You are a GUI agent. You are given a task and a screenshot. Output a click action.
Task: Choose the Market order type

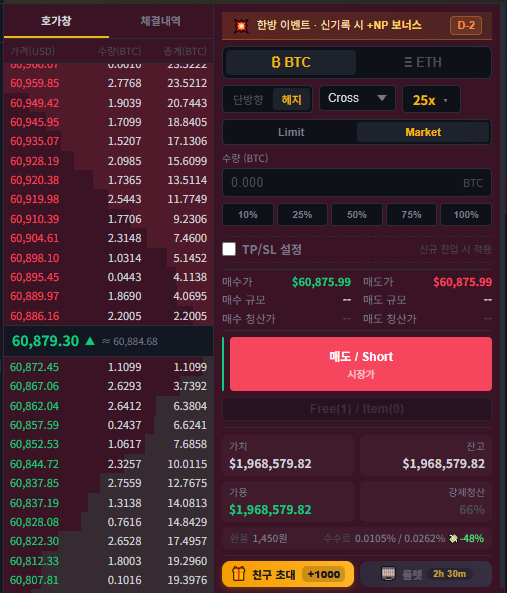(x=423, y=132)
